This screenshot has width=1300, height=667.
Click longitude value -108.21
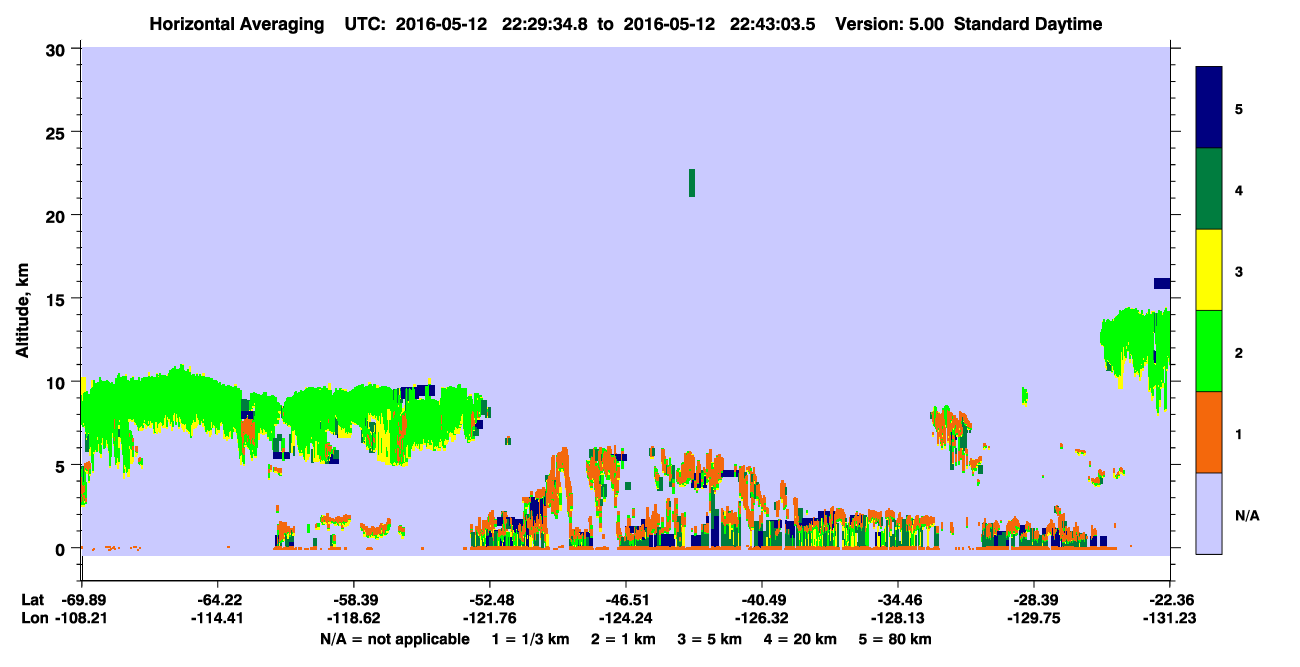81,619
